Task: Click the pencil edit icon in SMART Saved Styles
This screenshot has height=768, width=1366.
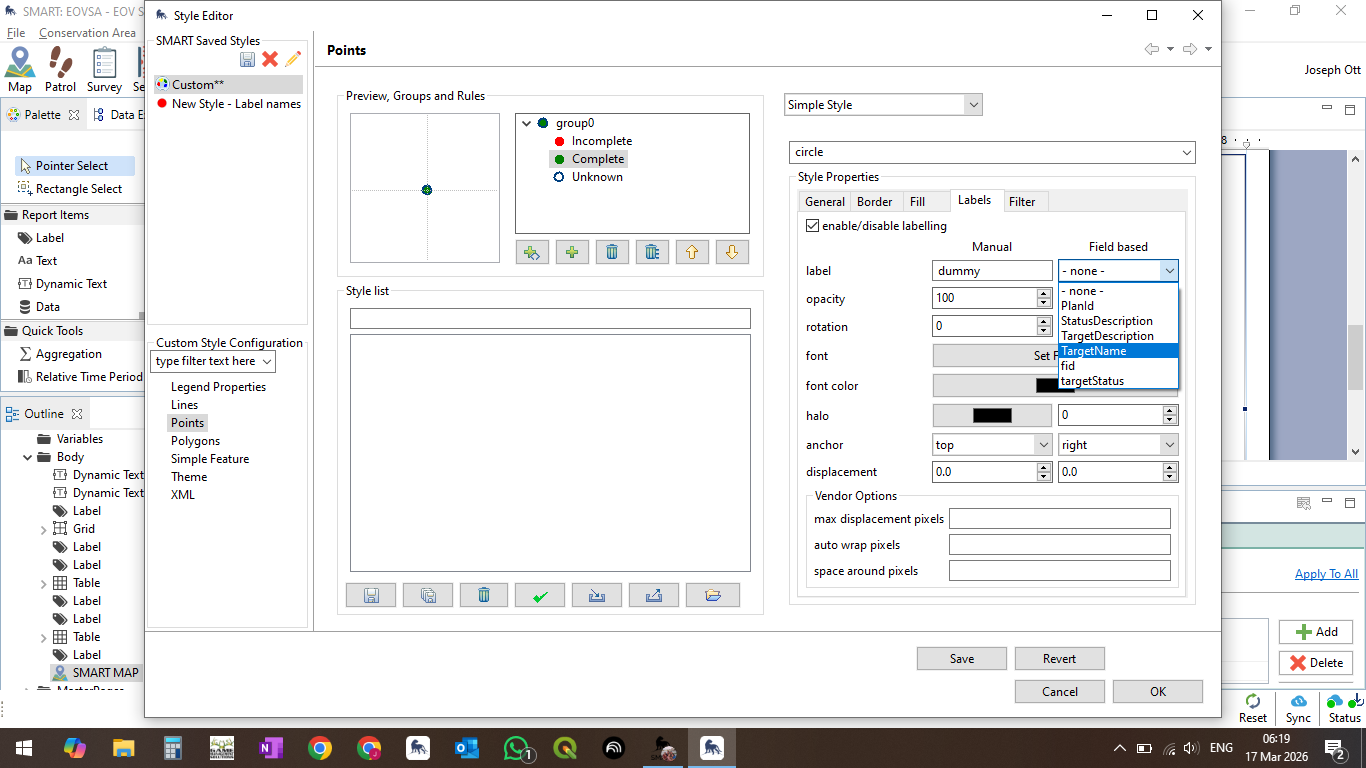Action: tap(293, 60)
